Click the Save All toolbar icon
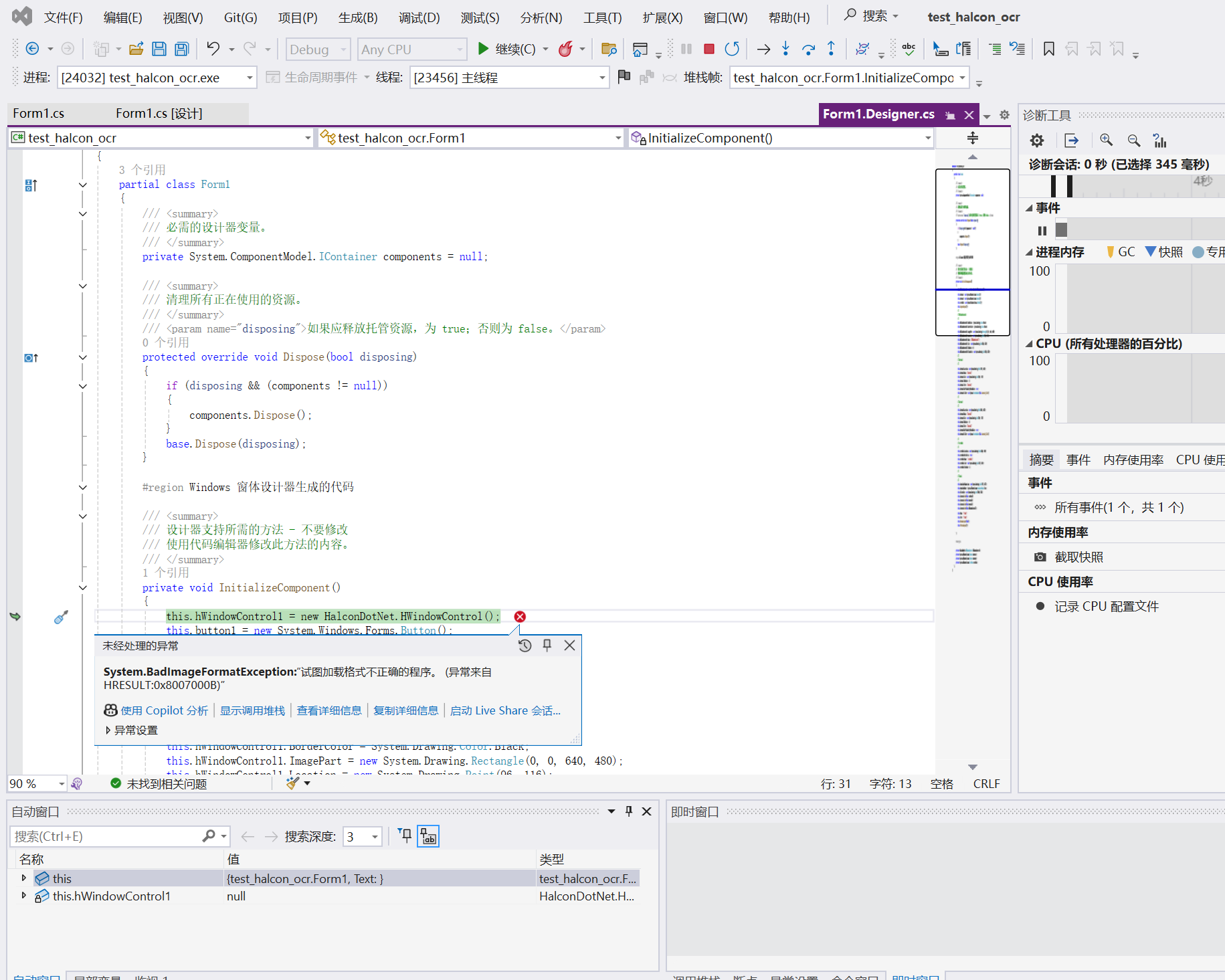The image size is (1225, 980). [x=181, y=49]
